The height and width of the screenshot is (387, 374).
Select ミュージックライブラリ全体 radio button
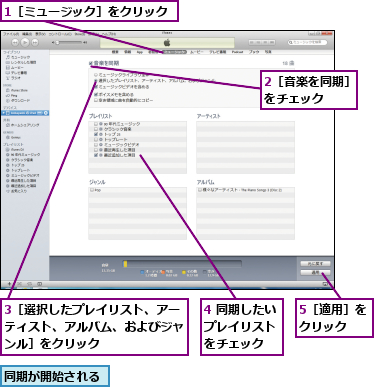coord(96,75)
